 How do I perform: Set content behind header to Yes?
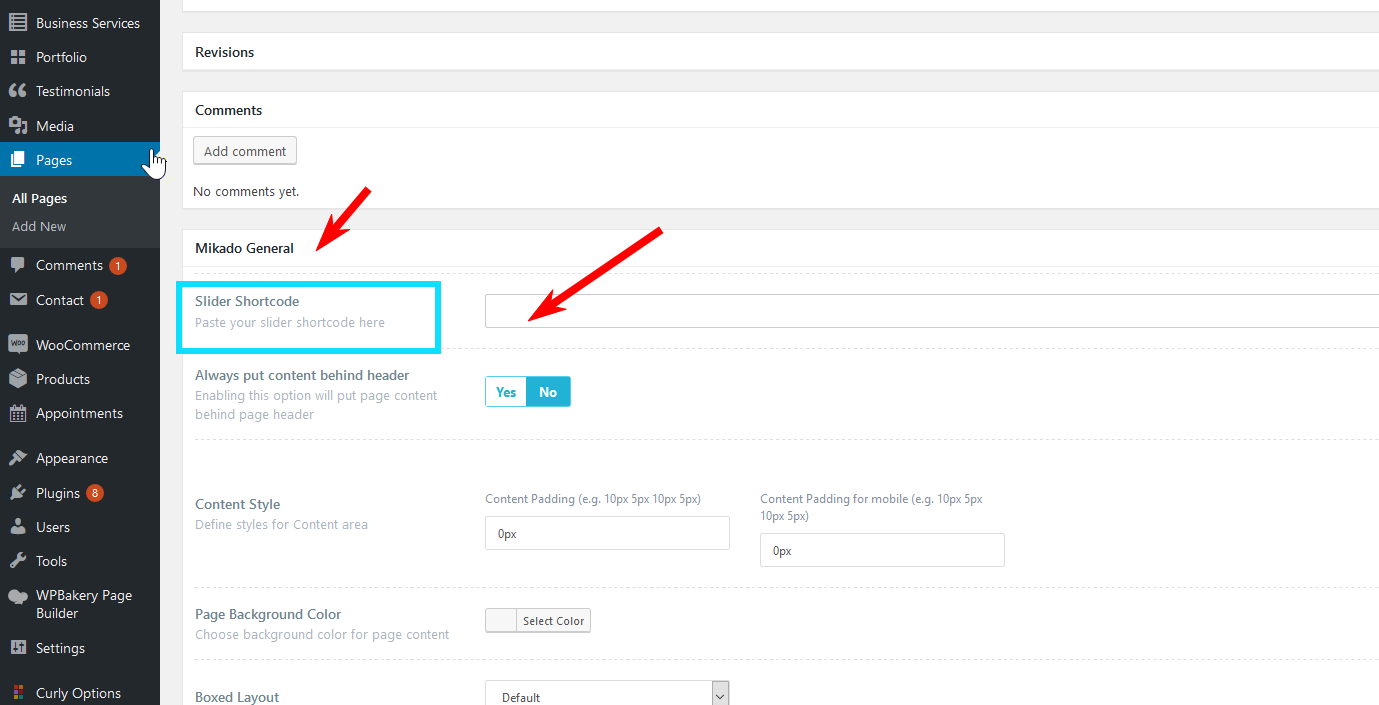click(x=506, y=392)
